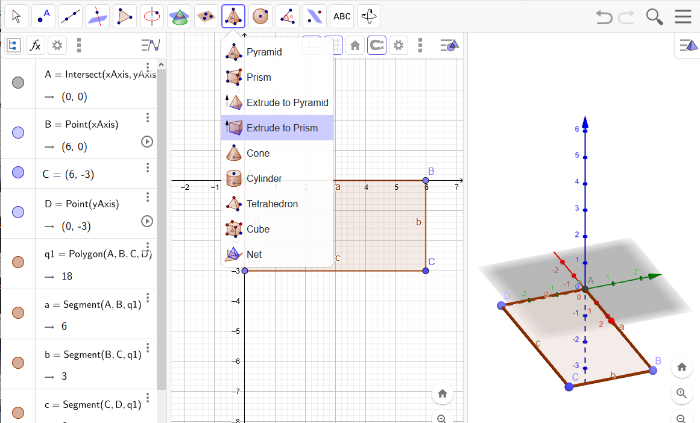Screen dimensions: 700x423
Task: Reset 2D Graphics view with home toolbar button
Action: pyautogui.click(x=355, y=45)
